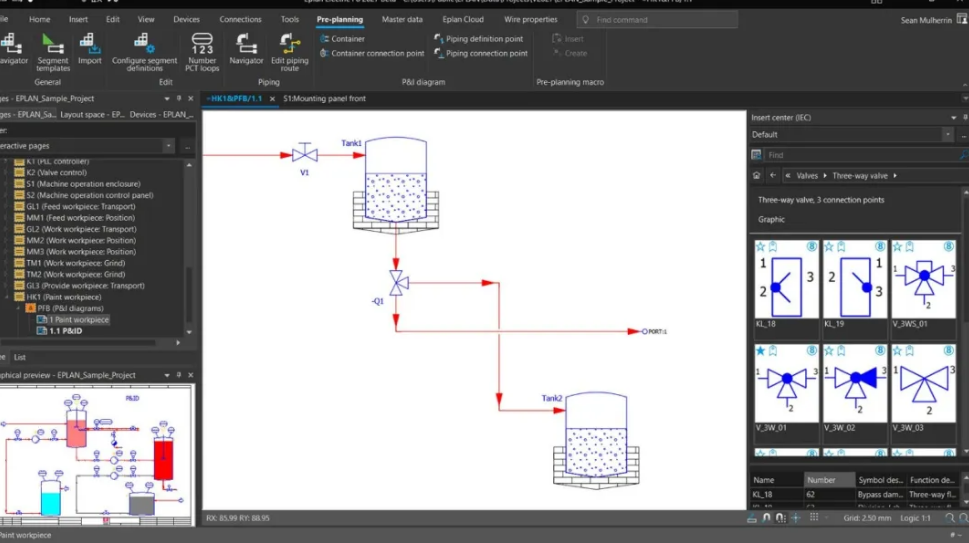The image size is (969, 543).
Task: Insert a Container in the P&I diagram
Action: click(x=342, y=38)
